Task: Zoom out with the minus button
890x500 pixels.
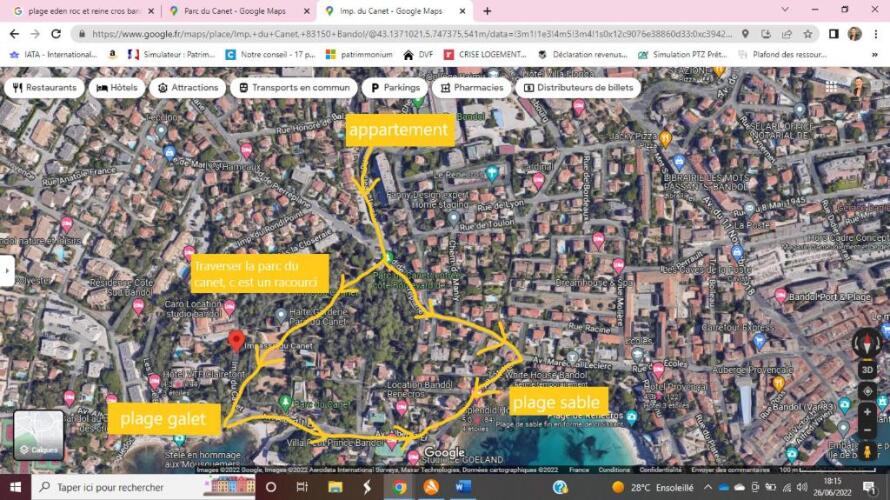Action: tap(867, 430)
